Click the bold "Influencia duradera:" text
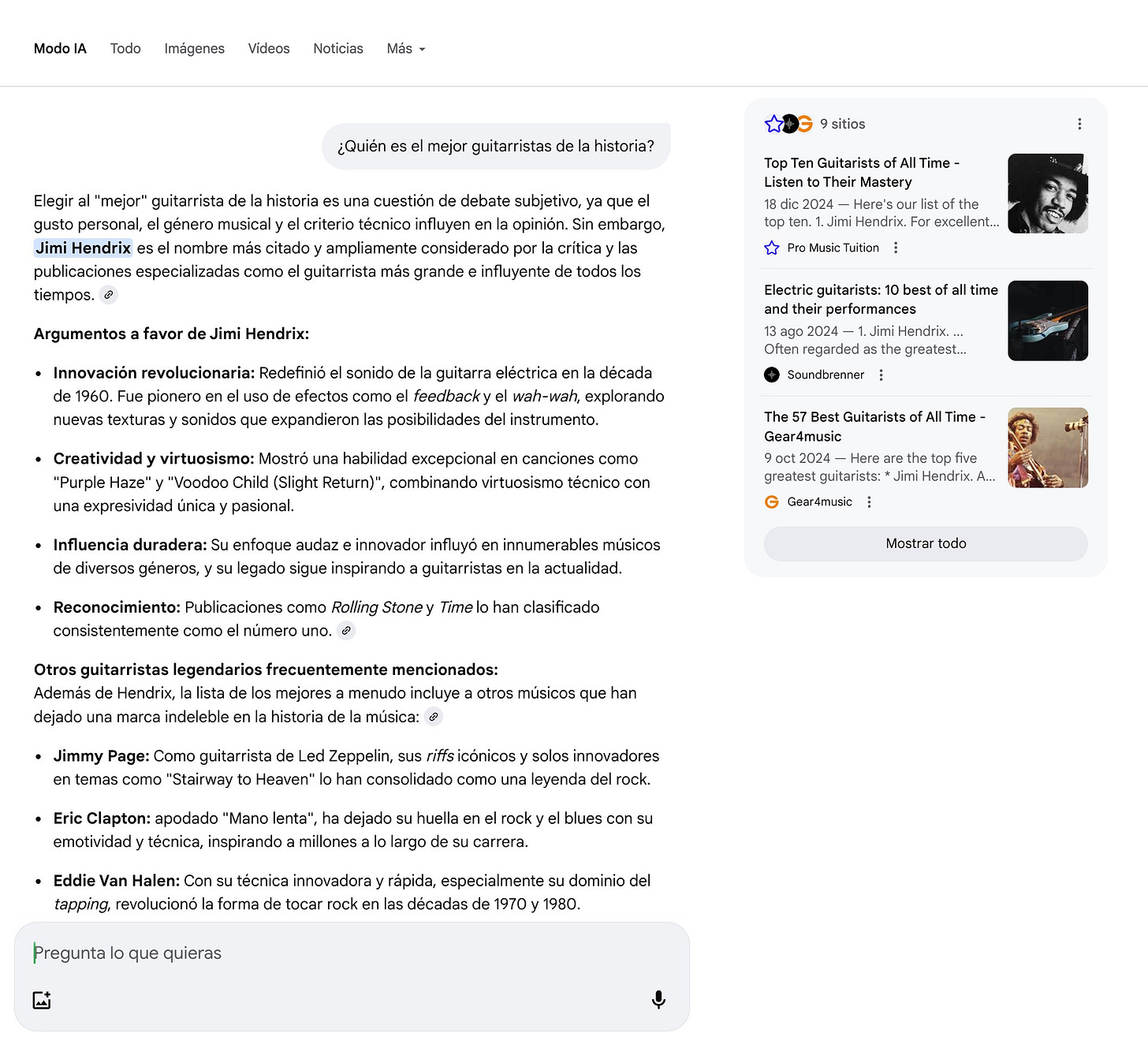The height and width of the screenshot is (1044, 1148). pos(130,545)
